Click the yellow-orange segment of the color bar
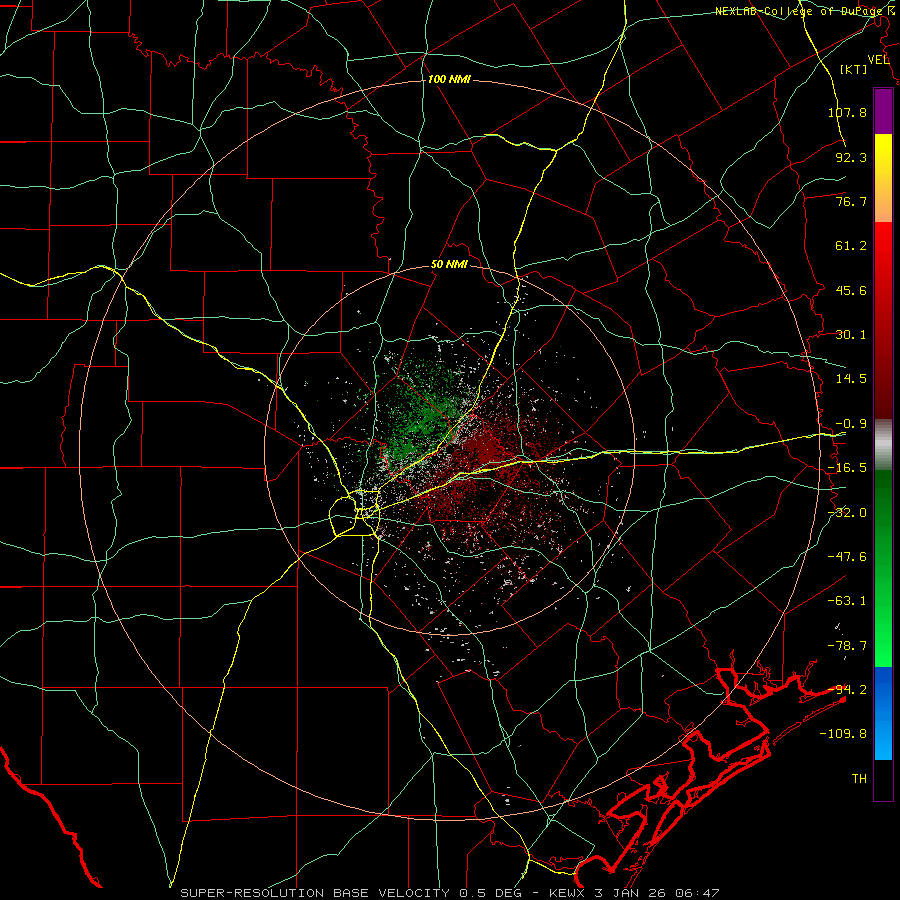This screenshot has height=900, width=900. [x=883, y=178]
